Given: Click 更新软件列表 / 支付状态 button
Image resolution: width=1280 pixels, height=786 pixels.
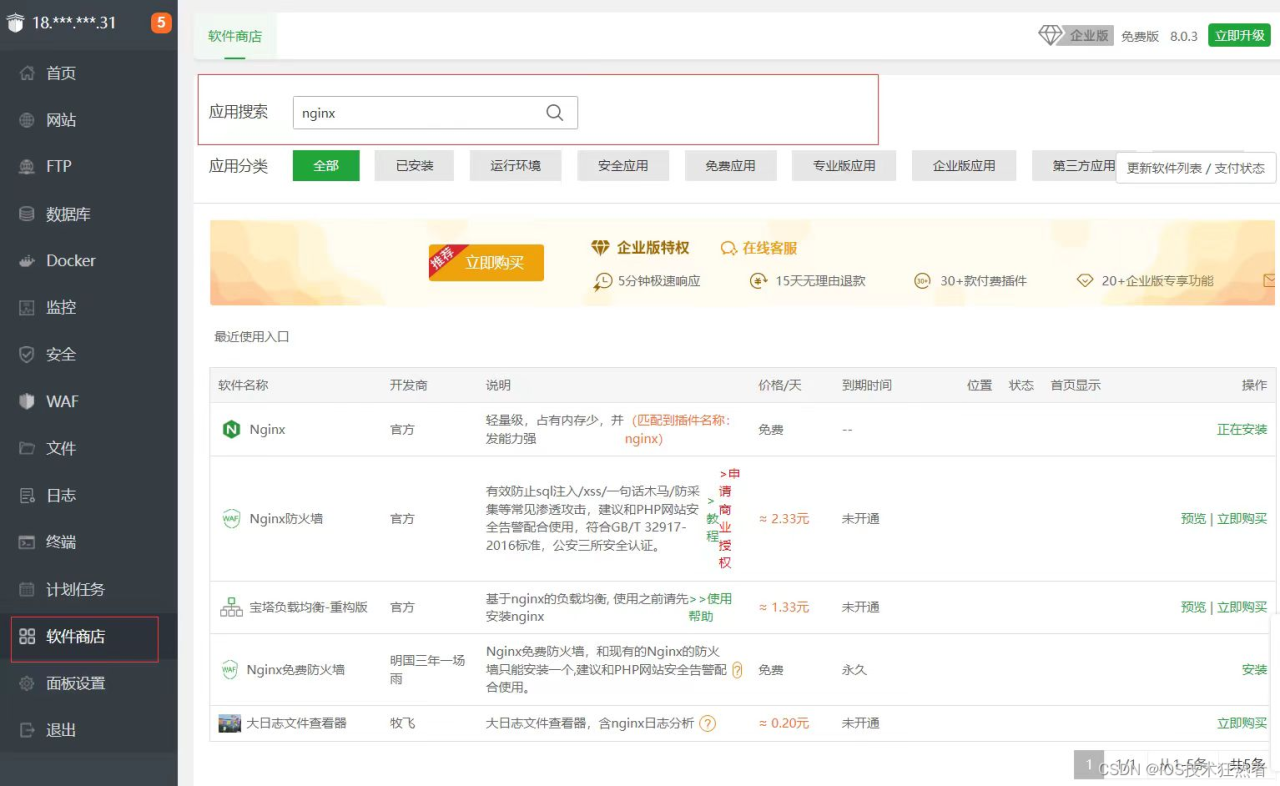Looking at the screenshot, I should (x=1195, y=168).
